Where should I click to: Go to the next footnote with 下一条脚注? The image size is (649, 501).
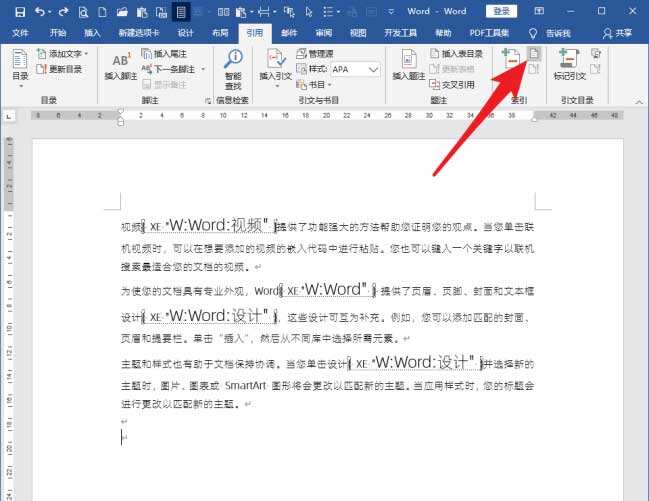point(169,69)
